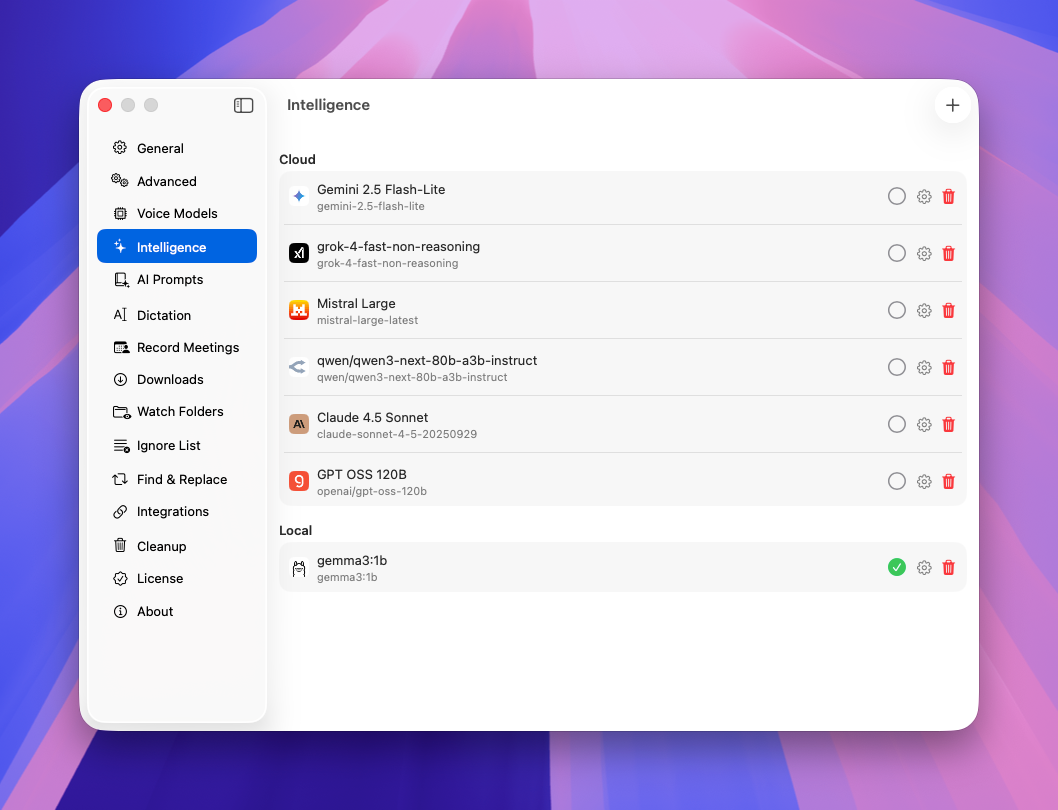Delete the qwen3-next-80b-a3b-instruct model

pyautogui.click(x=949, y=368)
